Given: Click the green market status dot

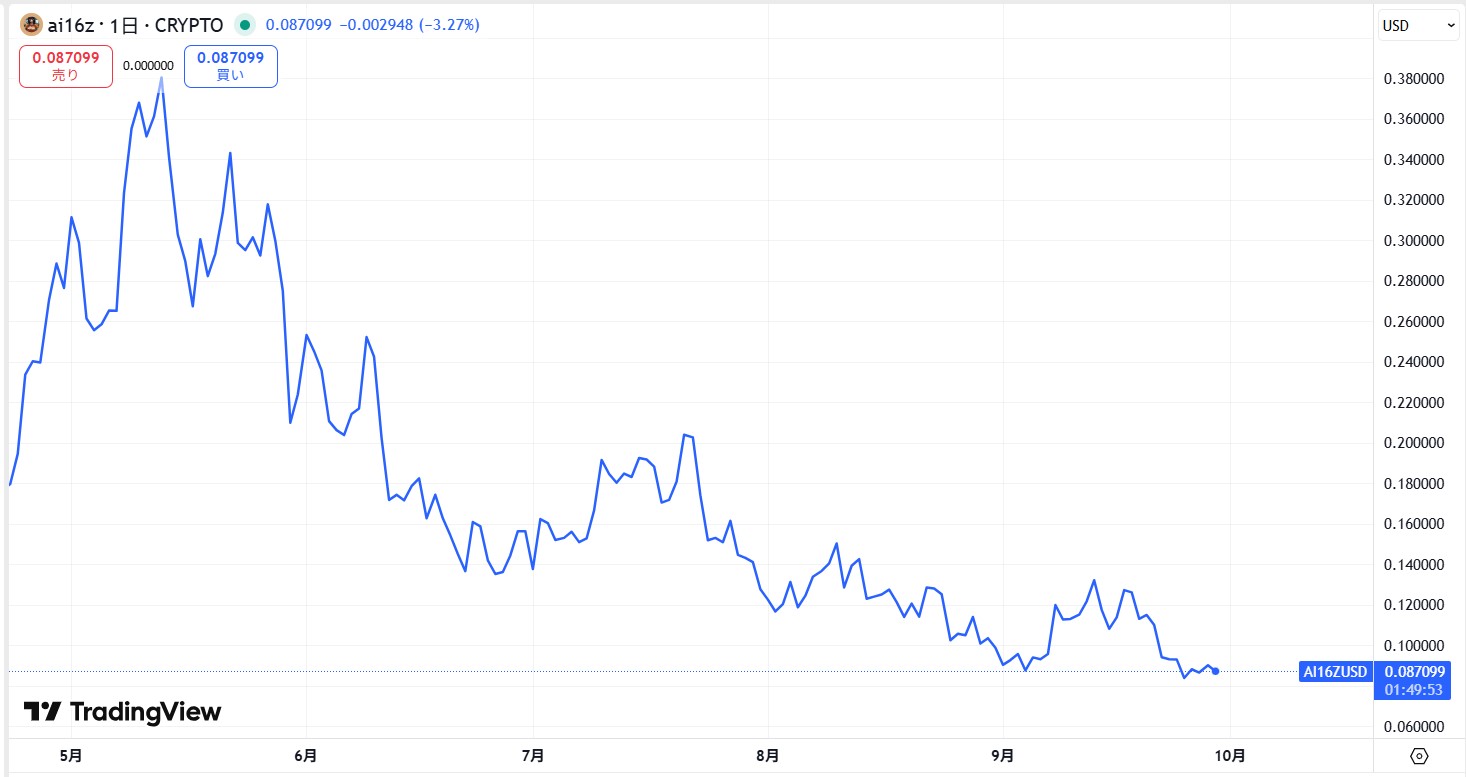Looking at the screenshot, I should click(x=244, y=25).
